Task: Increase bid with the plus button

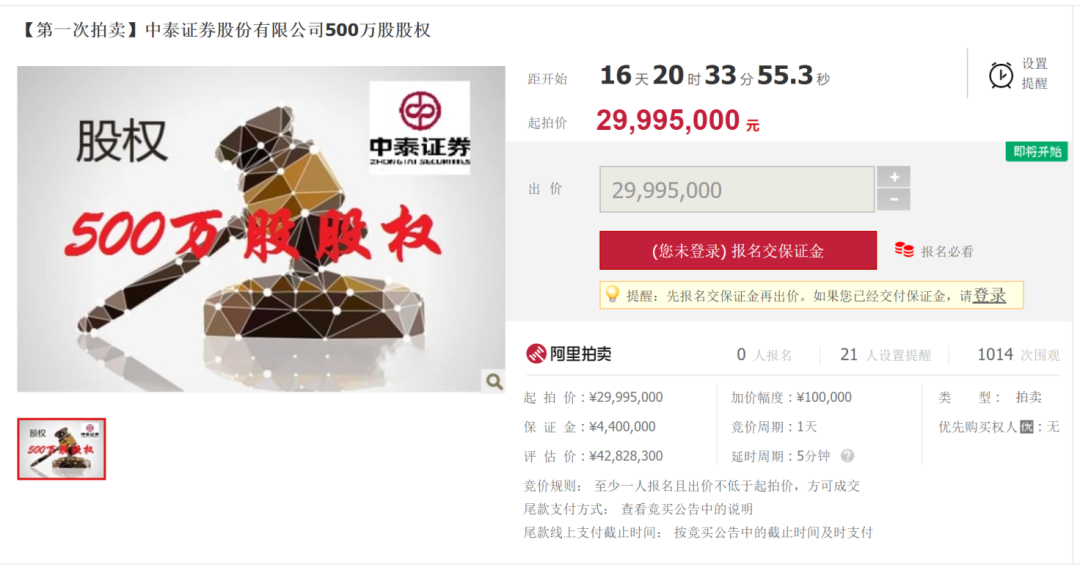Action: (x=893, y=177)
